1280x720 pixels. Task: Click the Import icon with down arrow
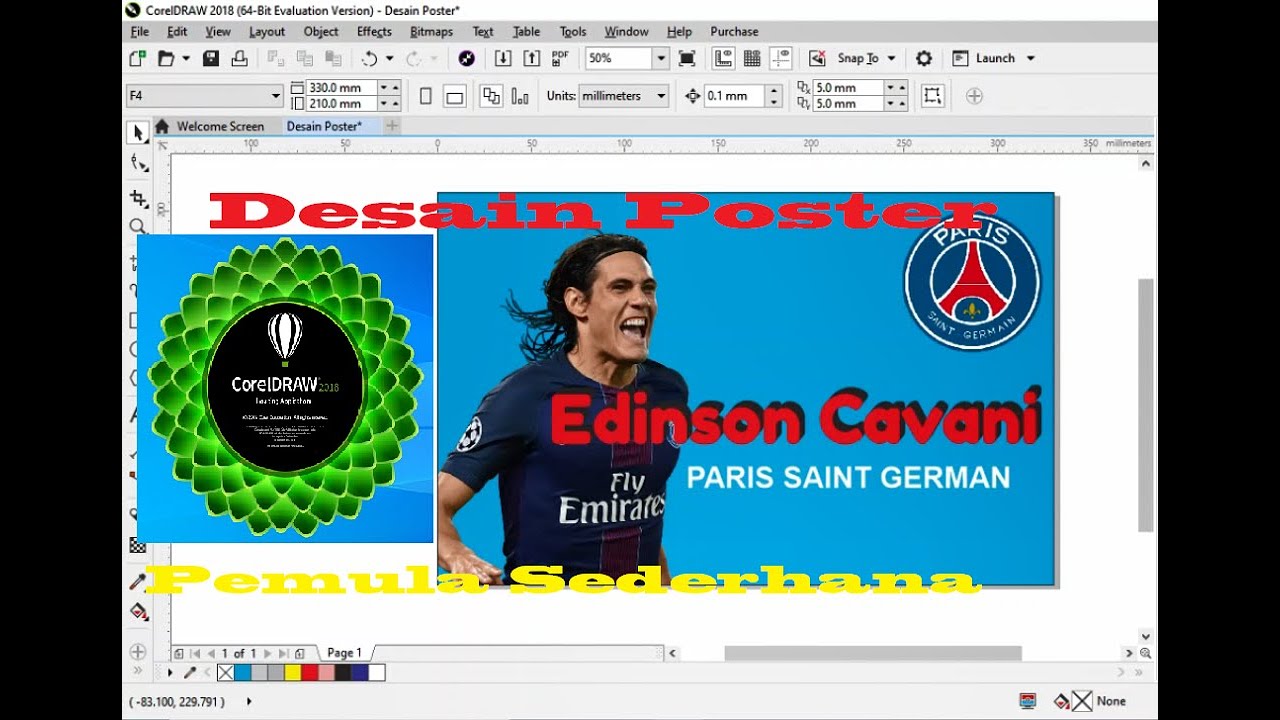(x=503, y=58)
